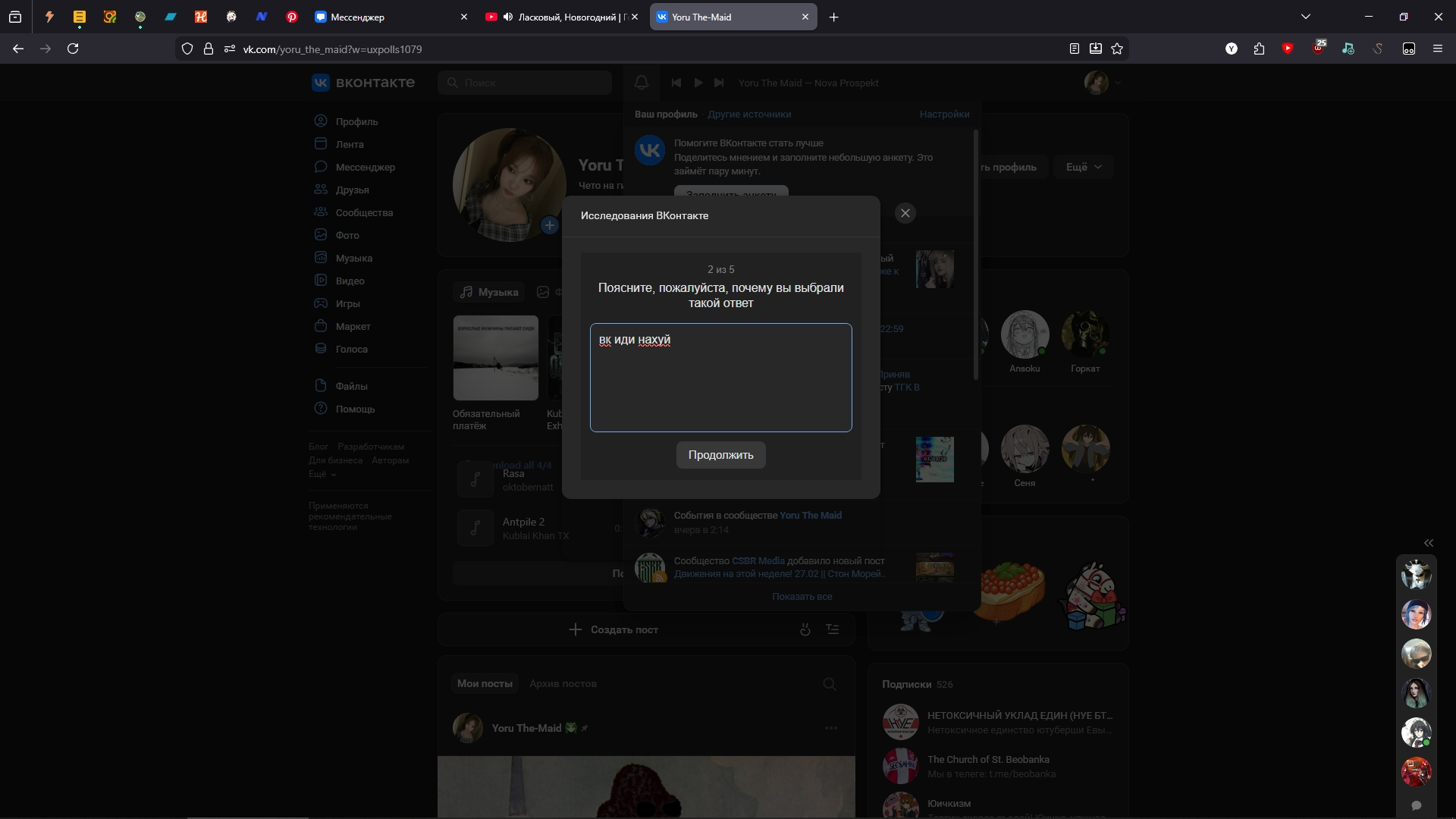1456x819 pixels.
Task: Collapse the chat sidebar double-chevron
Action: click(x=1429, y=543)
